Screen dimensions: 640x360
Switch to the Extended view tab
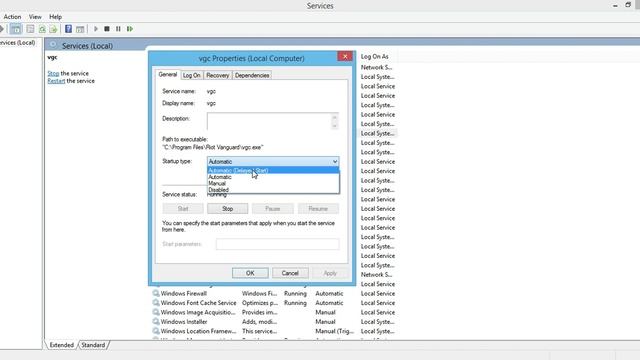(x=62, y=345)
